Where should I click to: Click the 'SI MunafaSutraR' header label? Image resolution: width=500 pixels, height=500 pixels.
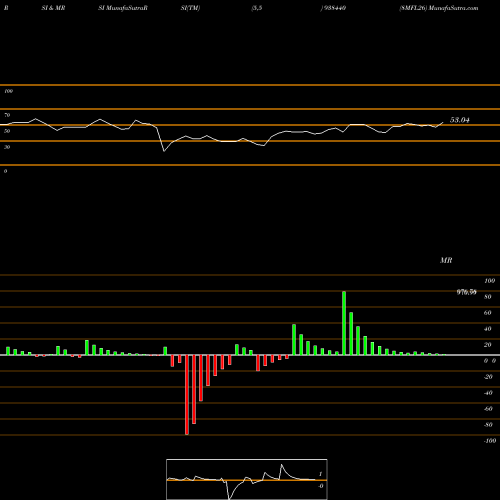[x=123, y=8]
